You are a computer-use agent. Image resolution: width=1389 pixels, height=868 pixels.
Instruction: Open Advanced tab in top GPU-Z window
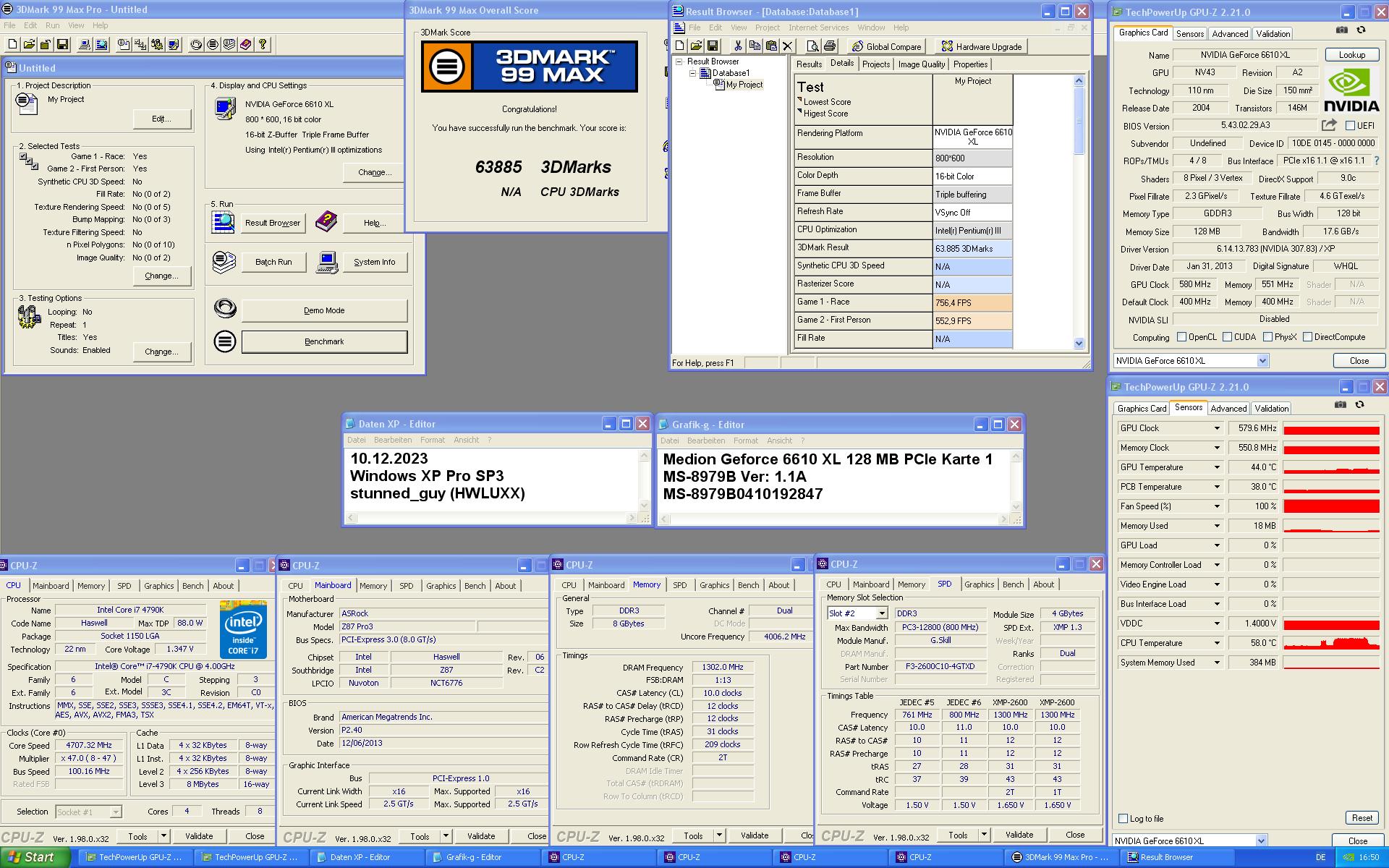pyautogui.click(x=1230, y=34)
